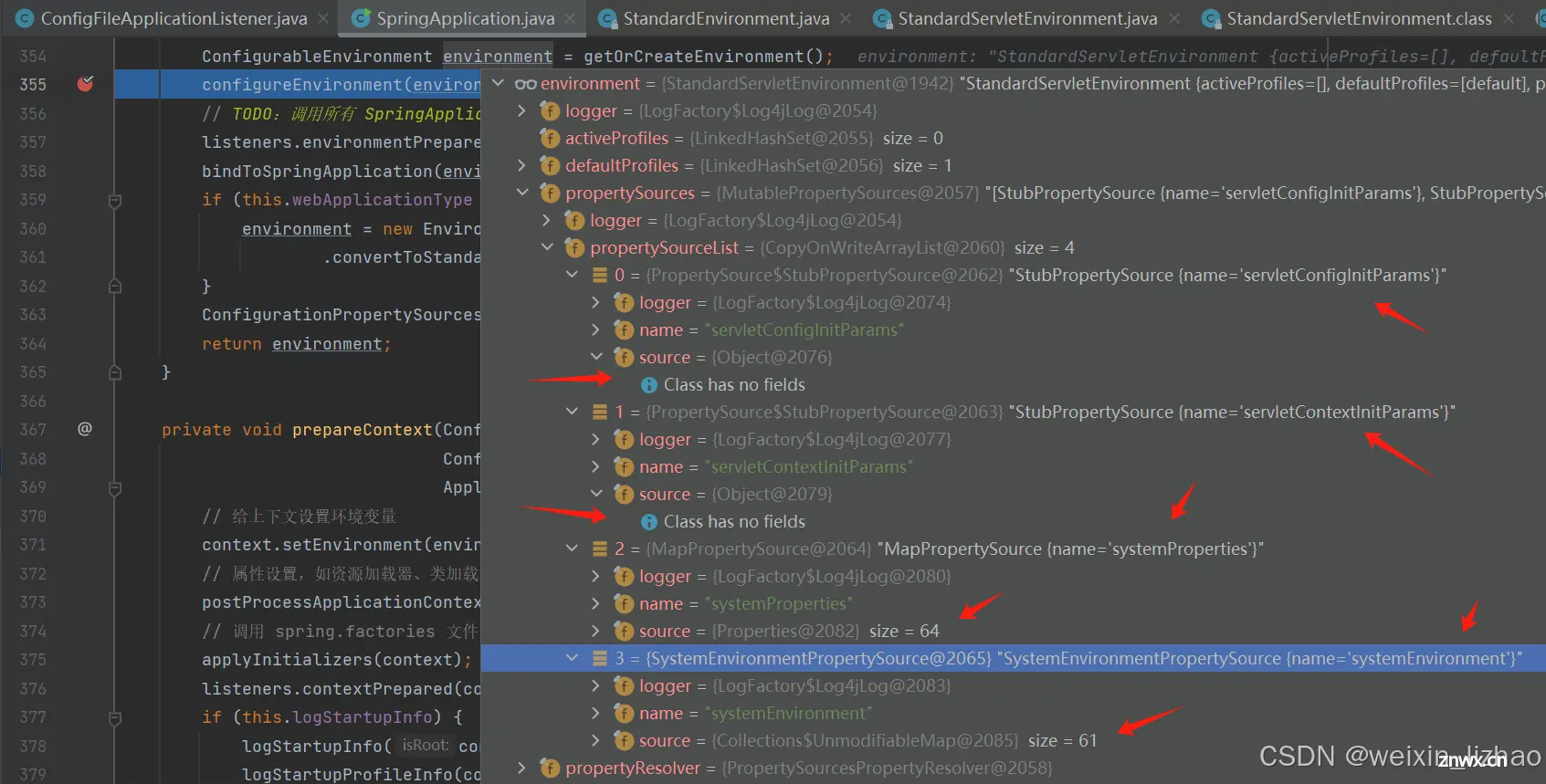Expand source Properties@2082 size 64
This screenshot has height=784, width=1546.
[596, 631]
